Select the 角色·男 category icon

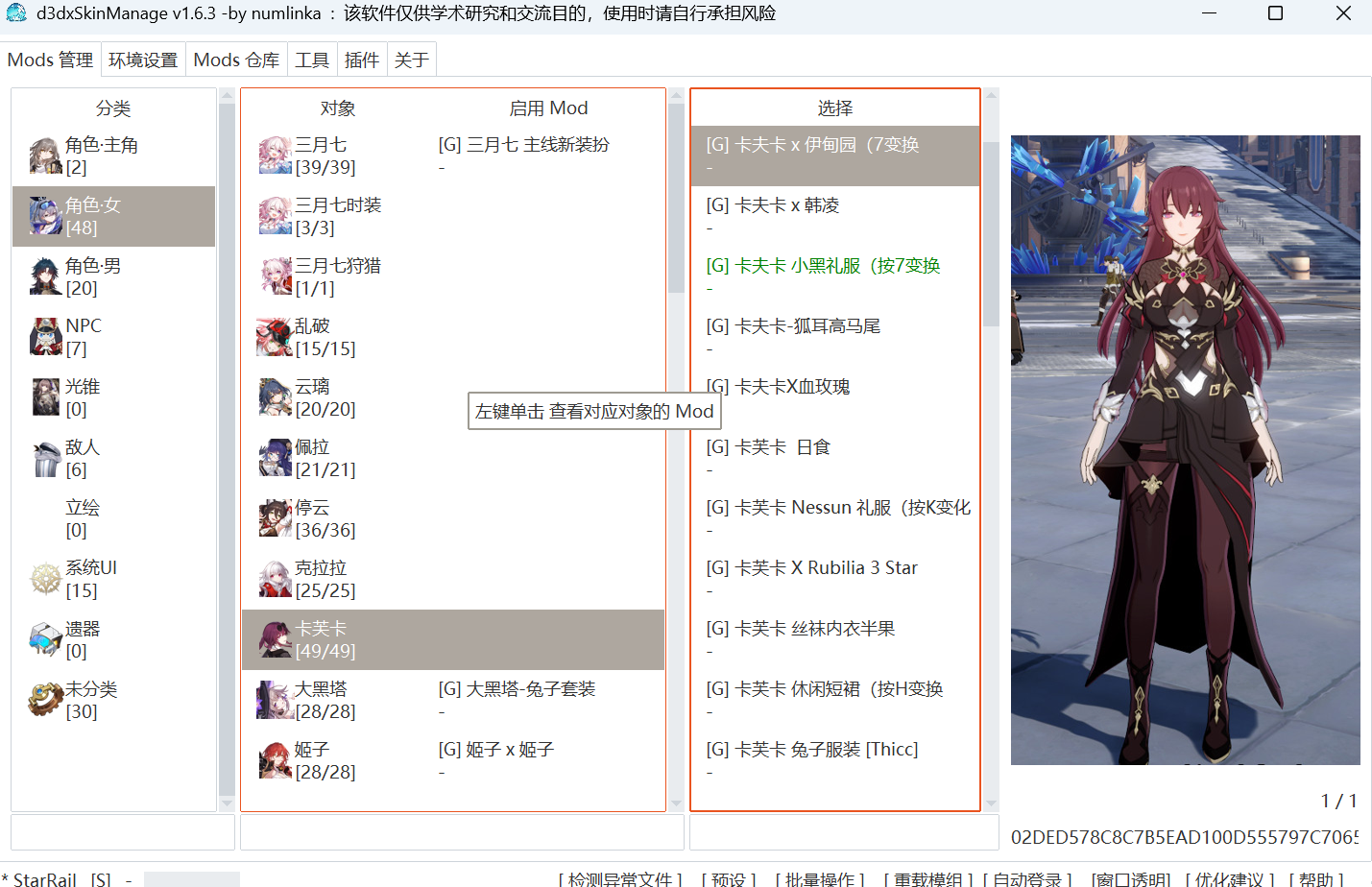pyautogui.click(x=45, y=277)
